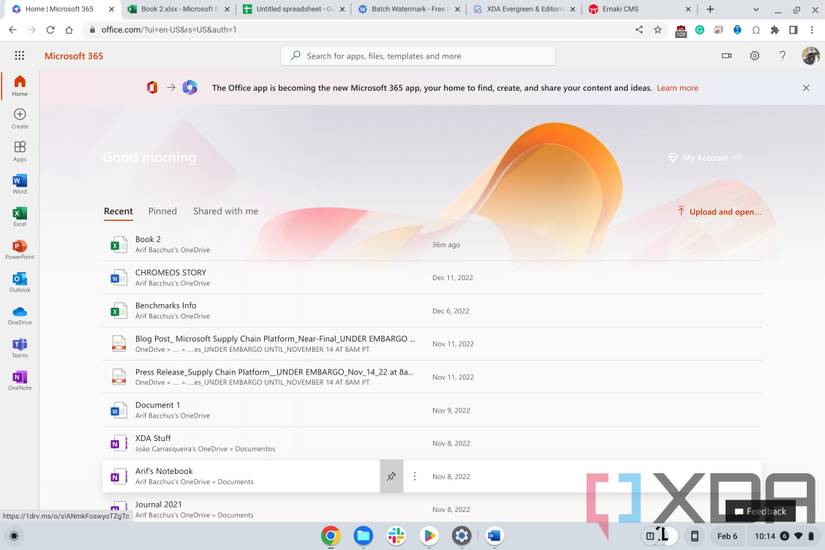Open the Journal 2021 notebook
The width and height of the screenshot is (825, 550).
pyautogui.click(x=432, y=509)
